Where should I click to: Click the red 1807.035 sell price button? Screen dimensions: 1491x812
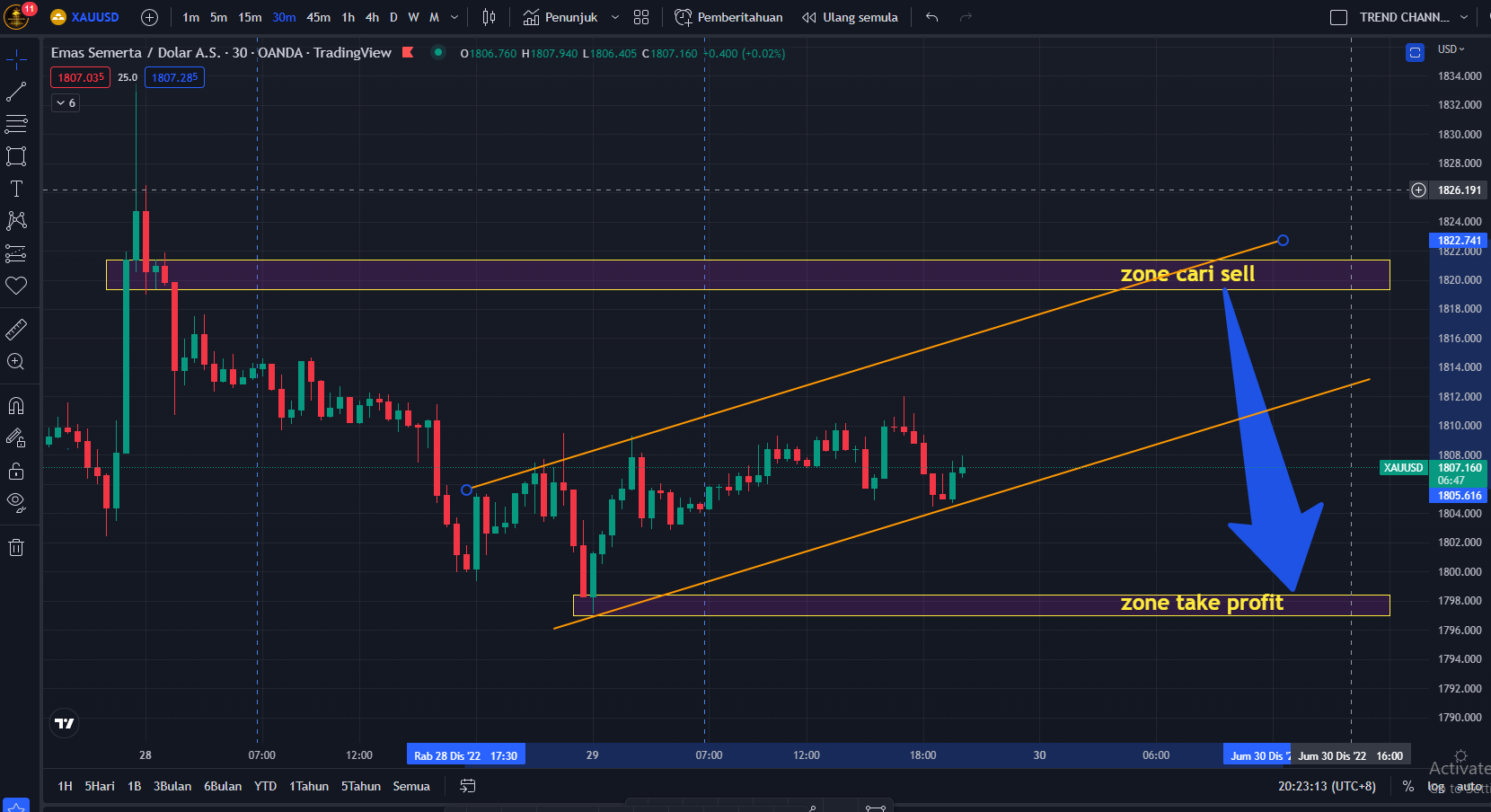point(81,78)
